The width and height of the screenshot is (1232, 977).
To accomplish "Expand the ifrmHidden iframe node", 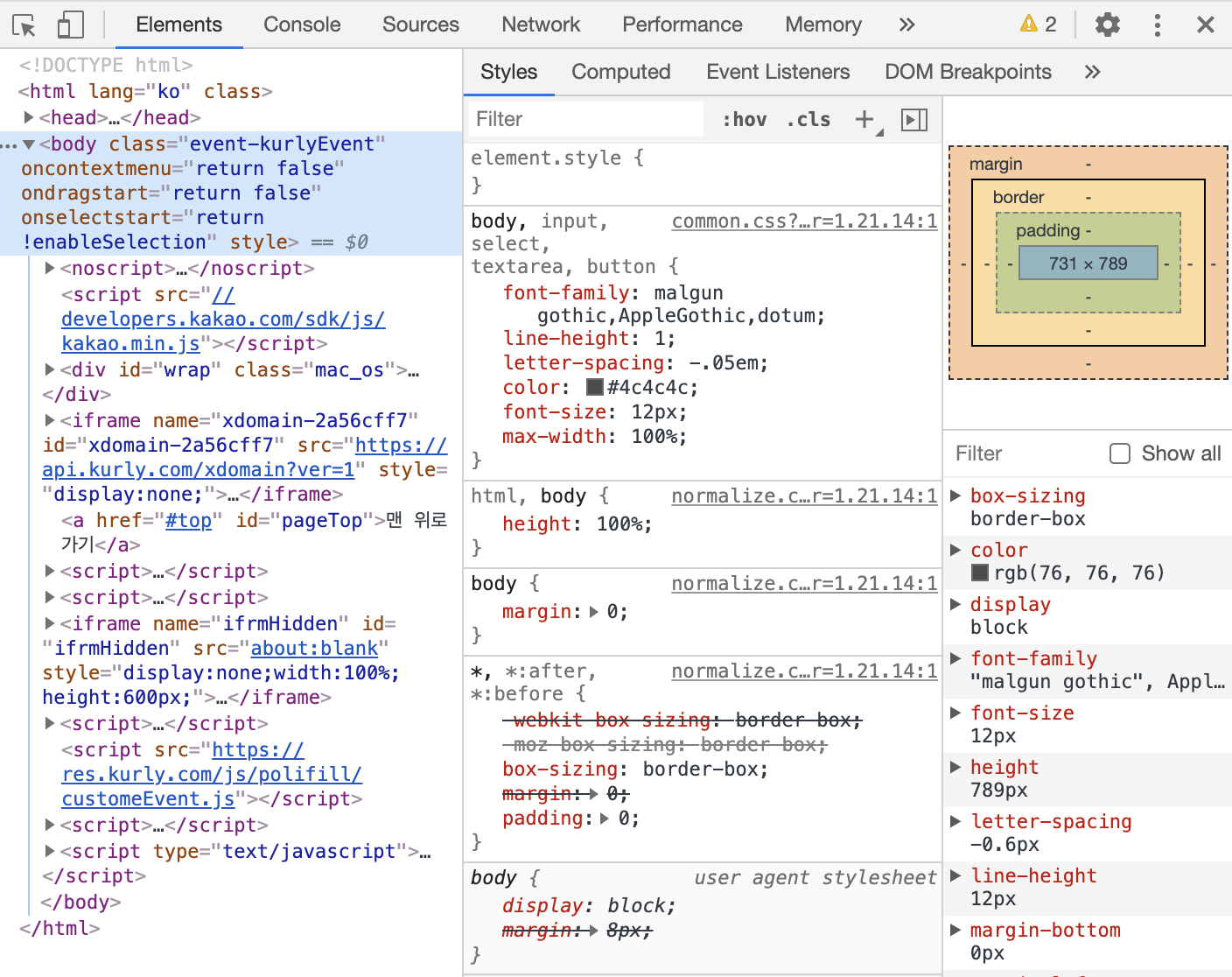I will coord(51,623).
